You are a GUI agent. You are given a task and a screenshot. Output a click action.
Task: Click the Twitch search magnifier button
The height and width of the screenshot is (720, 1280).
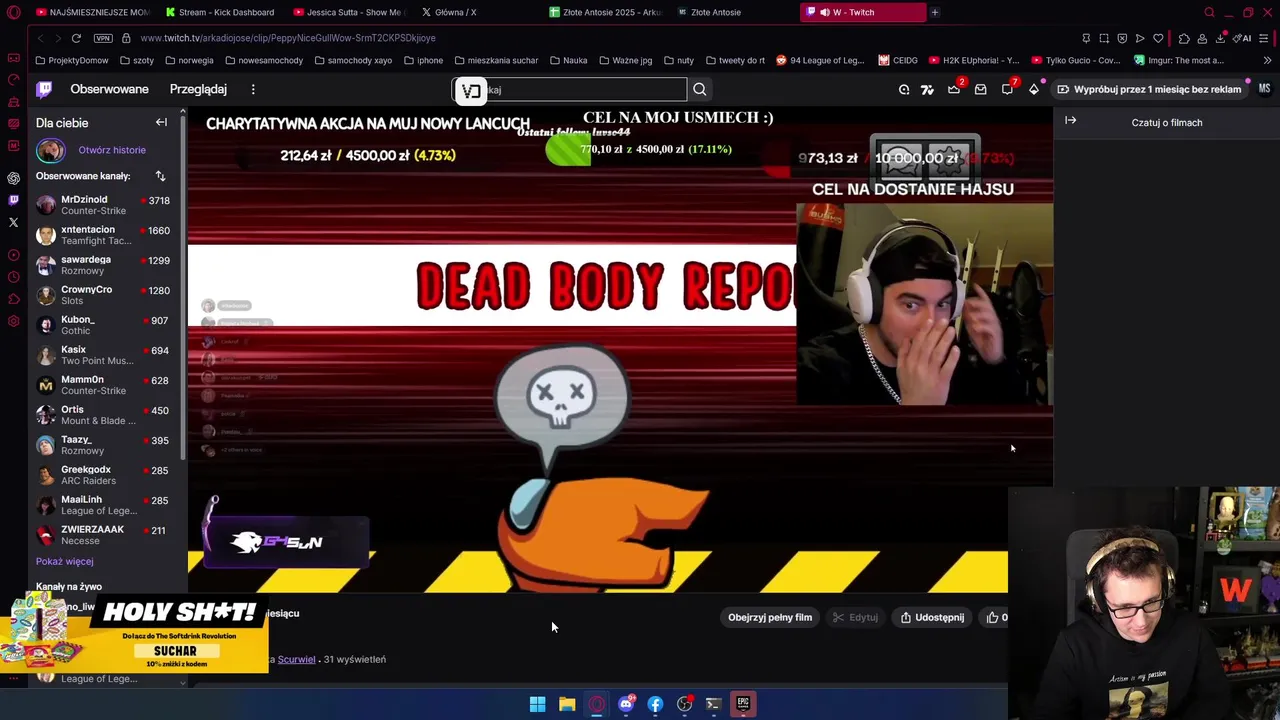(x=700, y=90)
